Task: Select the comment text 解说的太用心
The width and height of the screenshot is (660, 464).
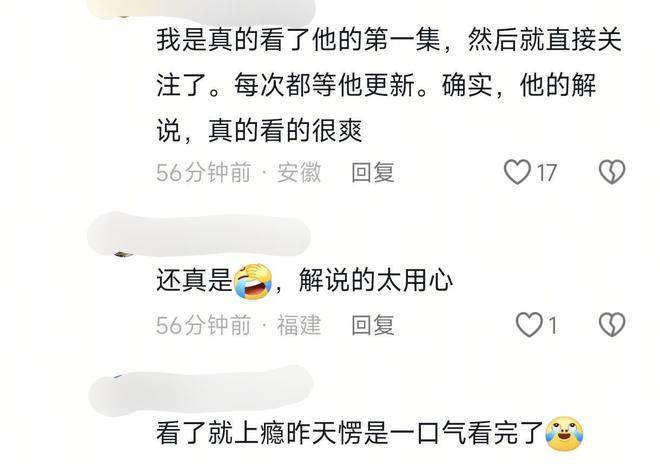Action: click(x=376, y=281)
